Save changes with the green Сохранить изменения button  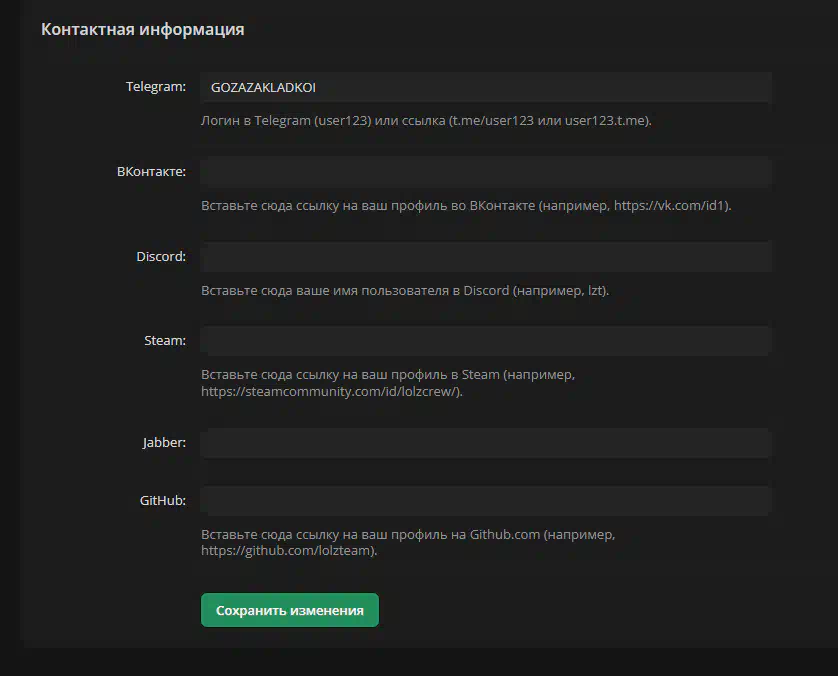pos(290,610)
